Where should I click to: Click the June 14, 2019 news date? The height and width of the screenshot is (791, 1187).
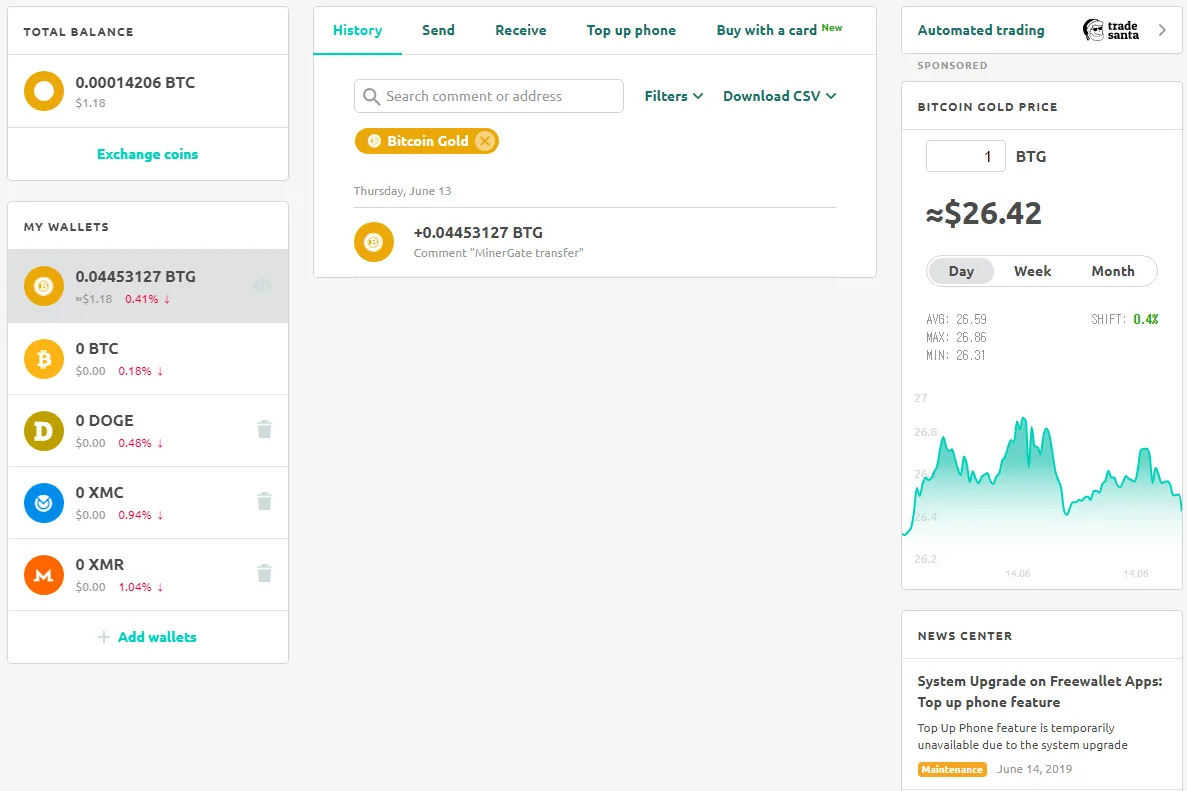pyautogui.click(x=1034, y=769)
